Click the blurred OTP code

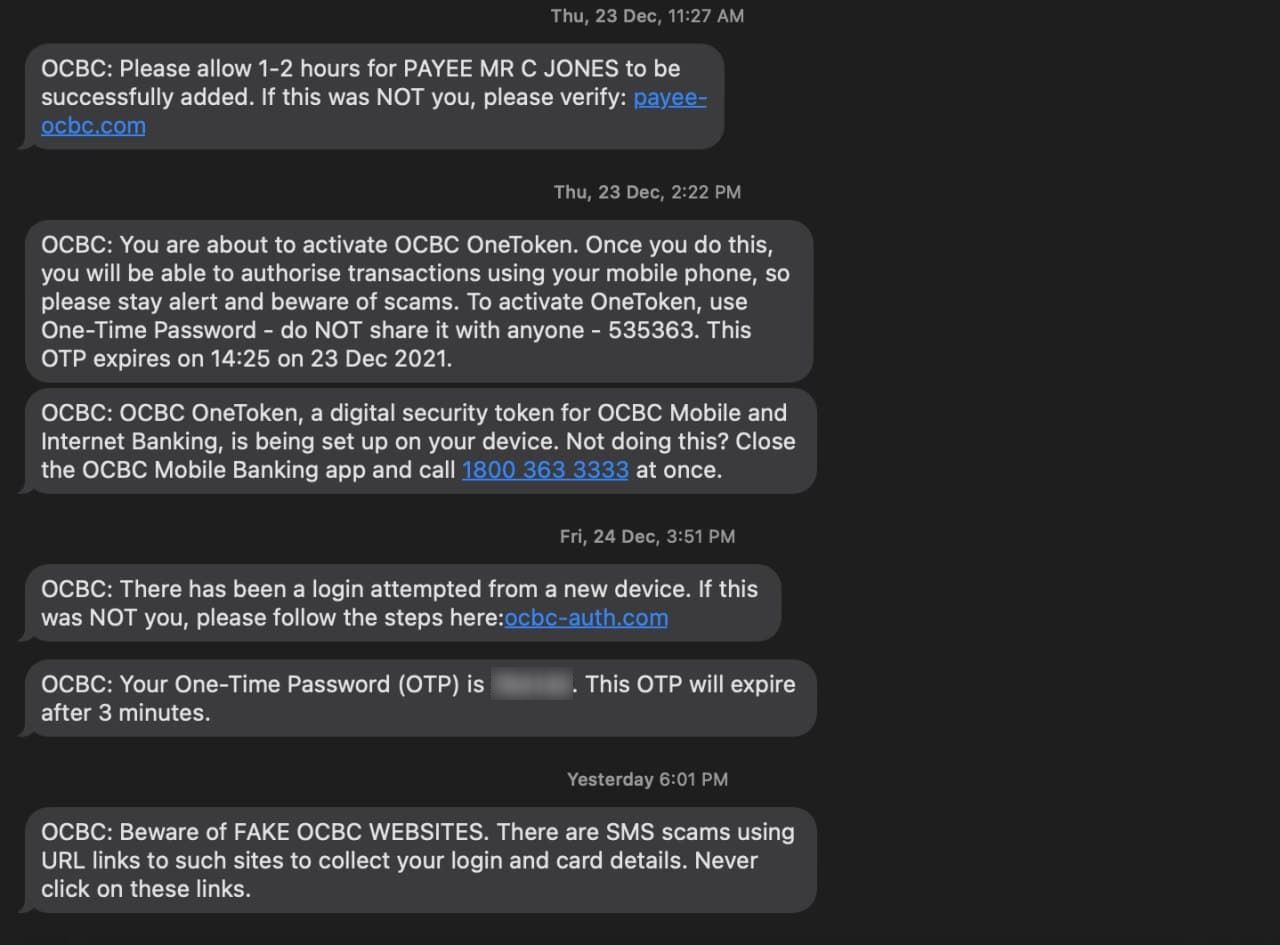pyautogui.click(x=531, y=685)
